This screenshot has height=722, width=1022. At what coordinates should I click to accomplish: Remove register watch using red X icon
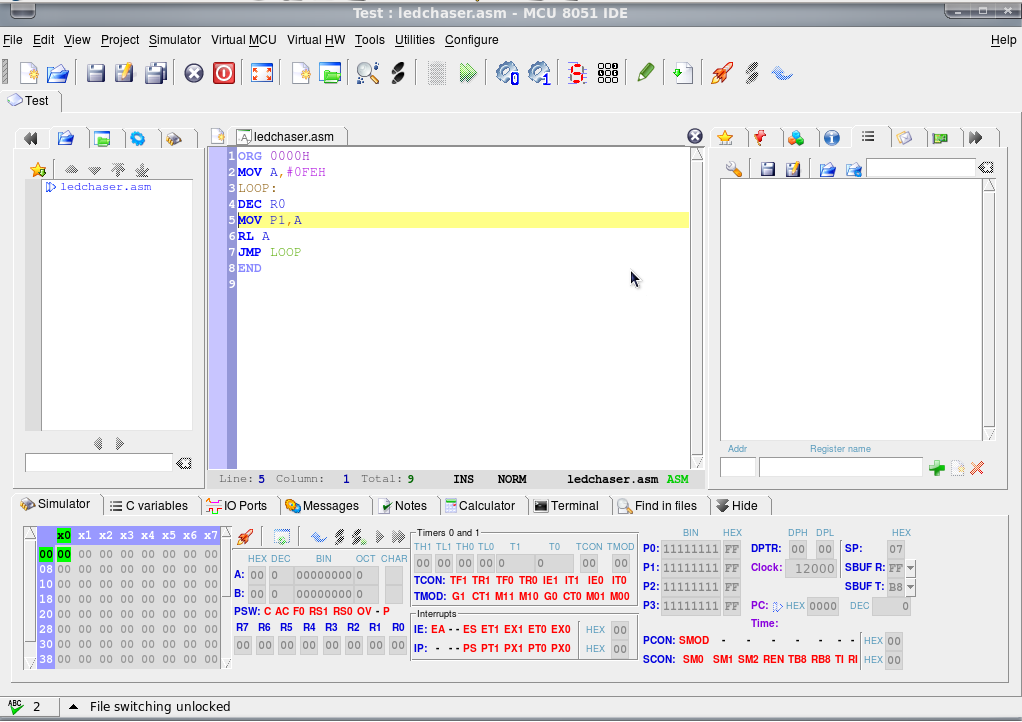click(x=977, y=466)
